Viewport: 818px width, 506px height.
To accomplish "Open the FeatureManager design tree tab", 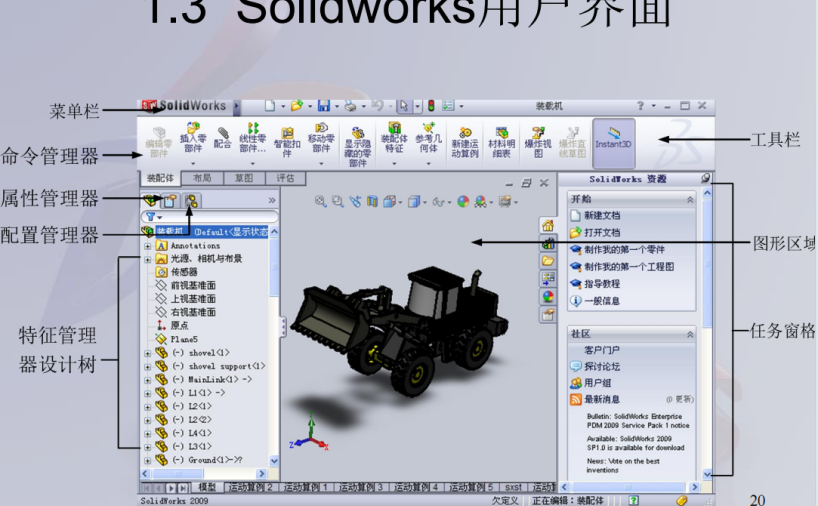I will click(150, 200).
